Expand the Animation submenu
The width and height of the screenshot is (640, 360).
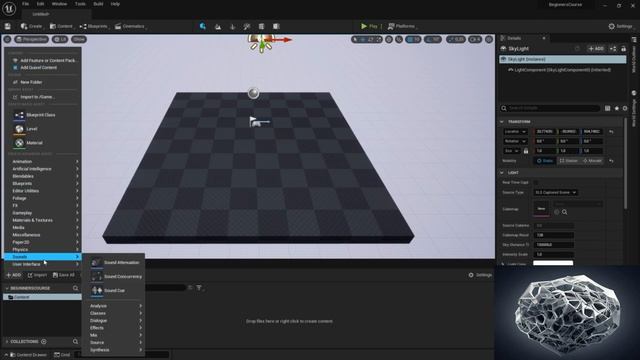[43, 162]
